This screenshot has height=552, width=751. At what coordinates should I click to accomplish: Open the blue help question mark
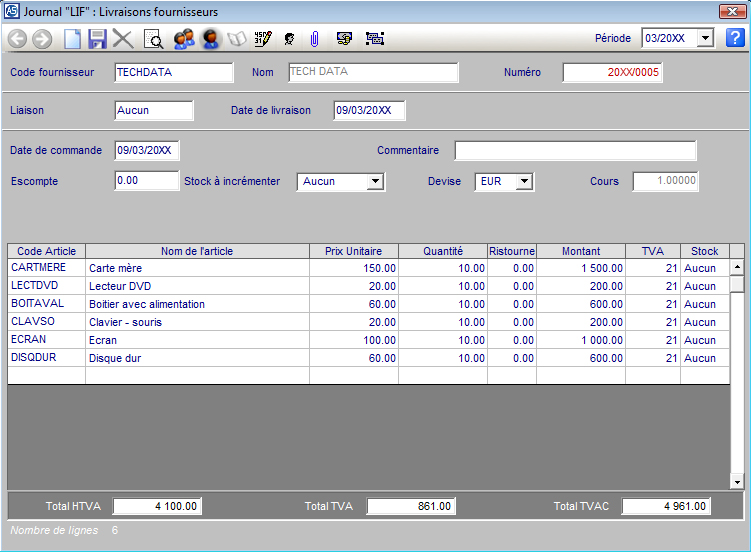coord(735,38)
